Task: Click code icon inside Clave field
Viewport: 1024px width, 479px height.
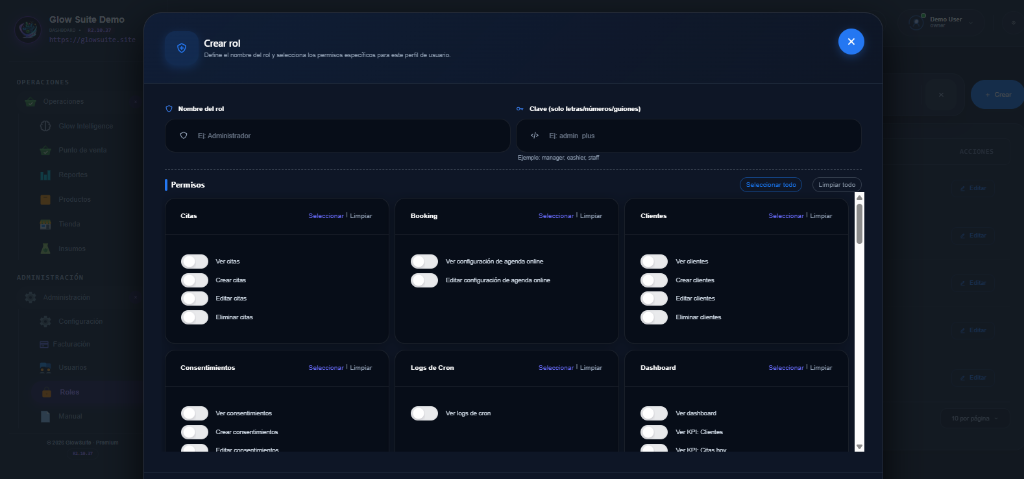Action: pyautogui.click(x=535, y=136)
